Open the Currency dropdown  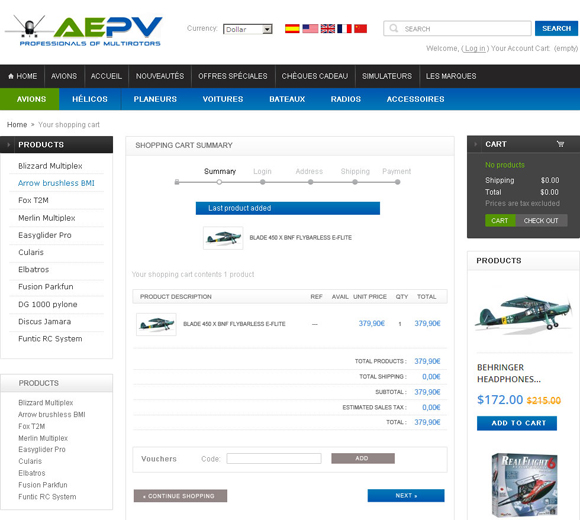point(248,29)
